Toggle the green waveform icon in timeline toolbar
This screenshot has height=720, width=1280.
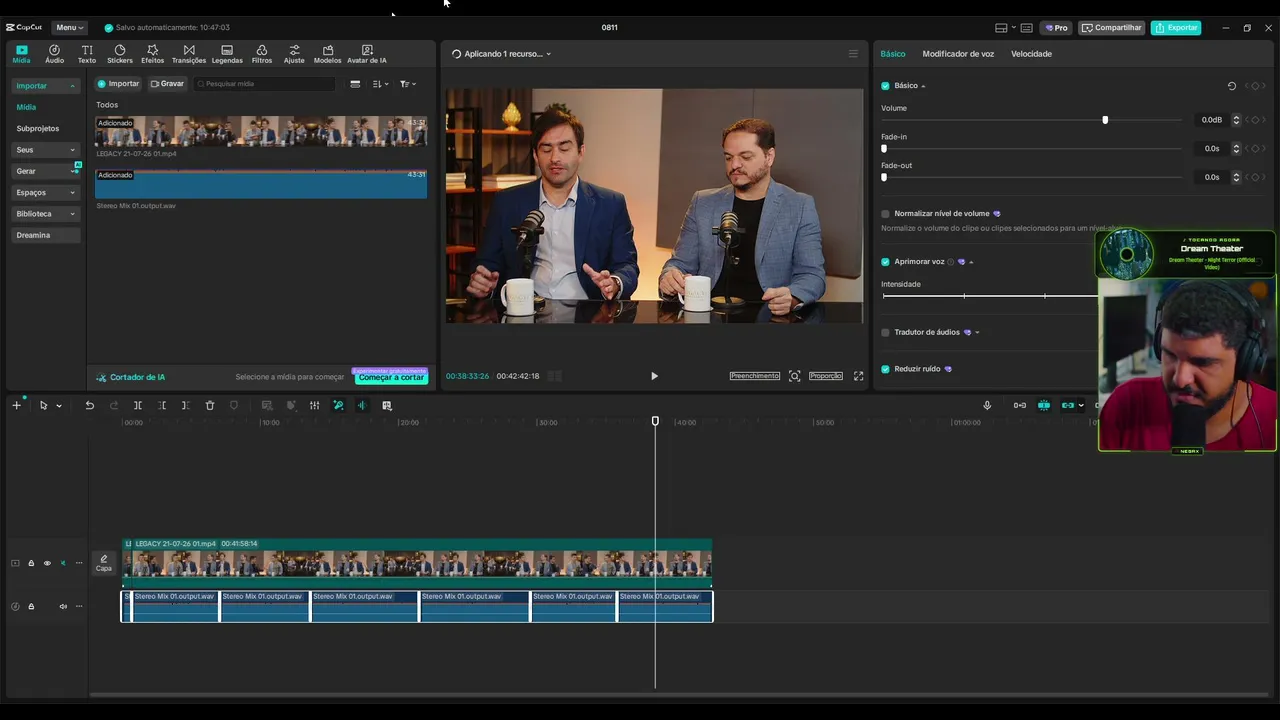pyautogui.click(x=361, y=405)
